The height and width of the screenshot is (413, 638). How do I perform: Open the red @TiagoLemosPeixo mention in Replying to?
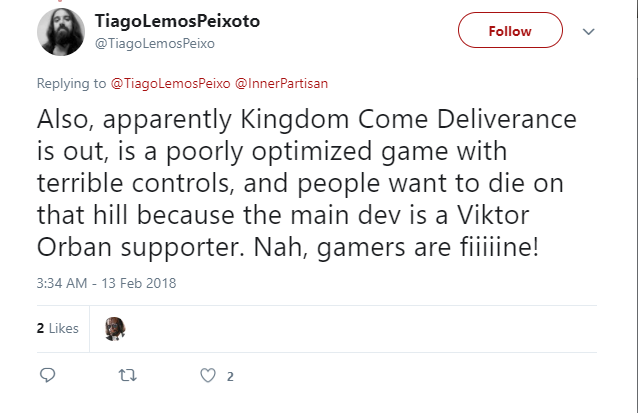click(170, 83)
